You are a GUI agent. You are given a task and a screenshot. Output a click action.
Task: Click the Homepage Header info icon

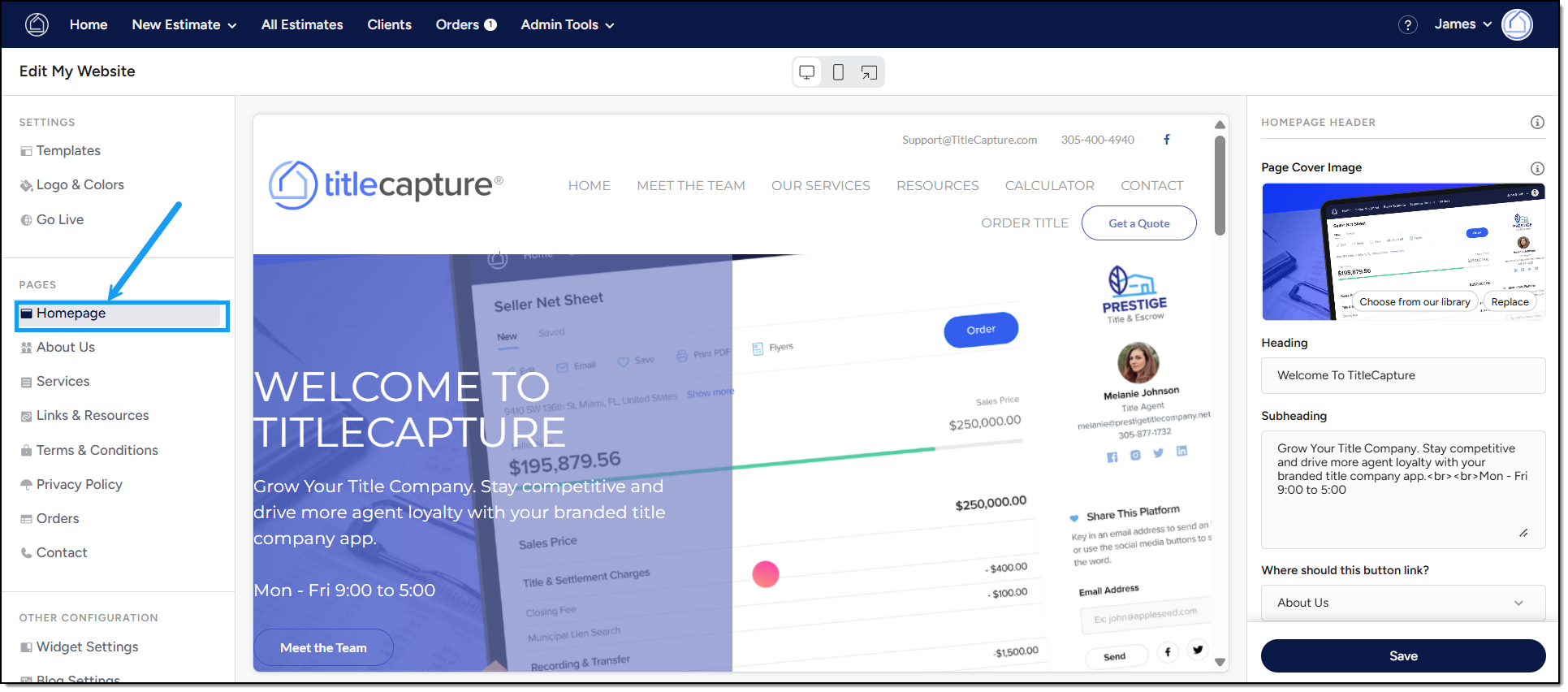click(x=1537, y=123)
